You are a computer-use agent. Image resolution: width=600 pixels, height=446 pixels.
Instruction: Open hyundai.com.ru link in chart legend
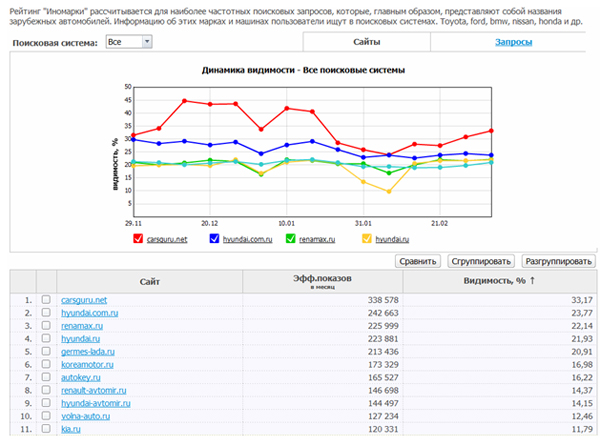pos(248,239)
